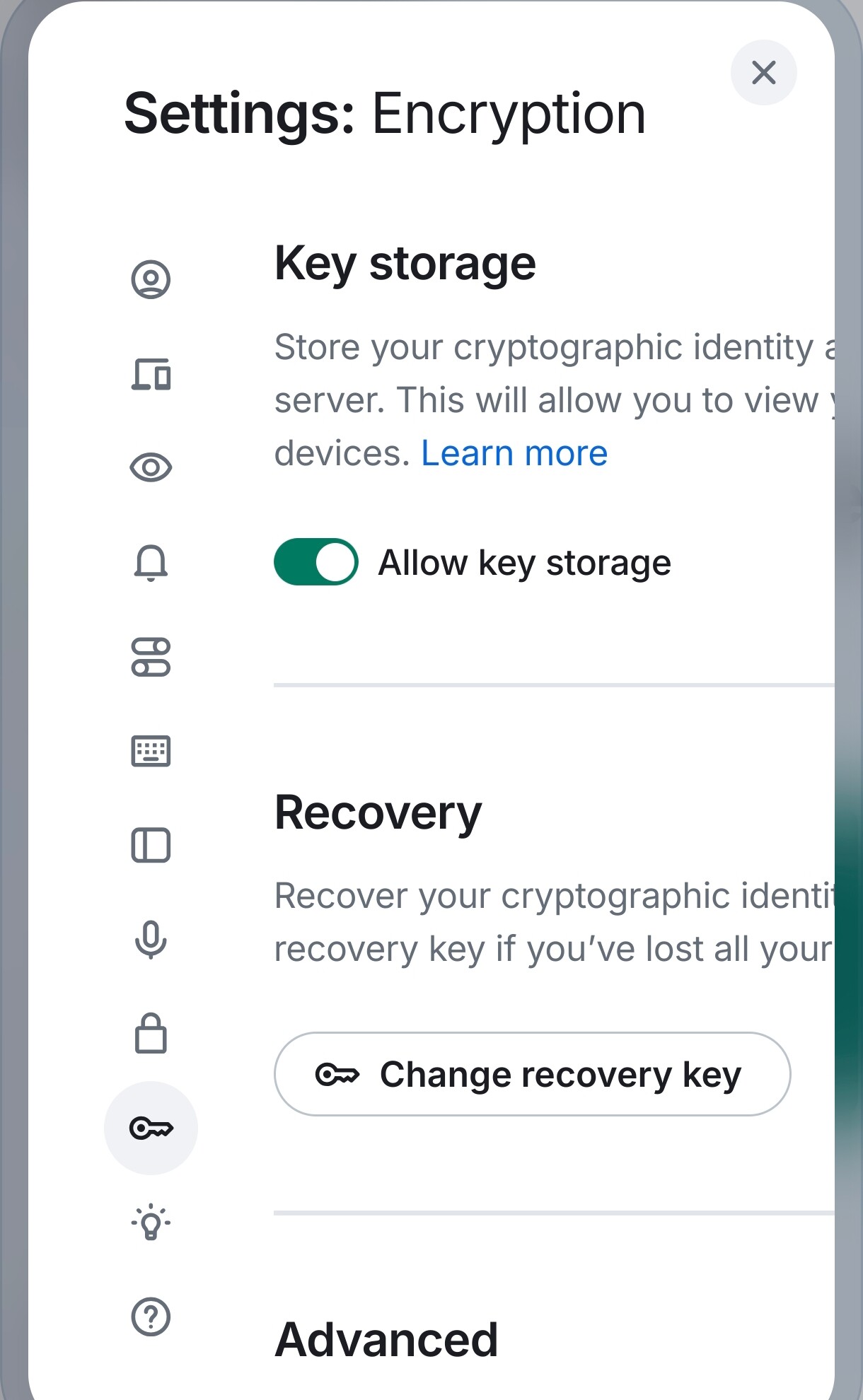Open the Notifications bell tab
The image size is (863, 1400).
[151, 563]
